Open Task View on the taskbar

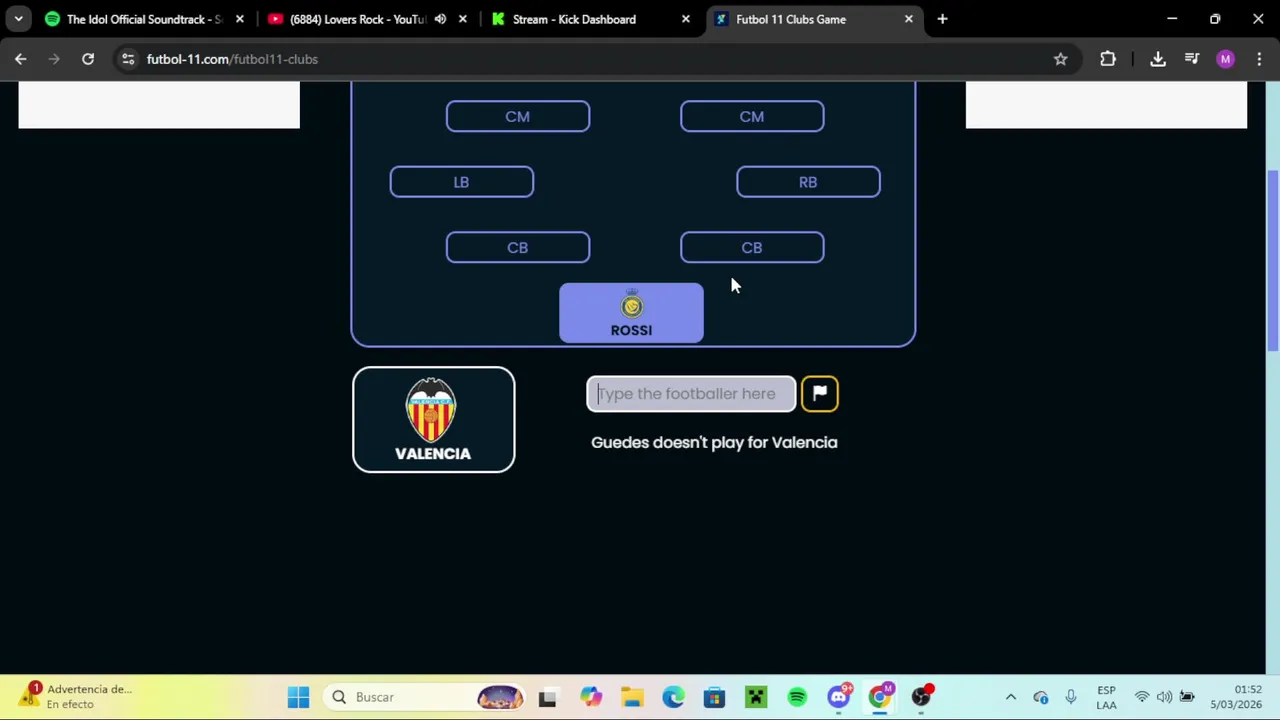[x=547, y=697]
